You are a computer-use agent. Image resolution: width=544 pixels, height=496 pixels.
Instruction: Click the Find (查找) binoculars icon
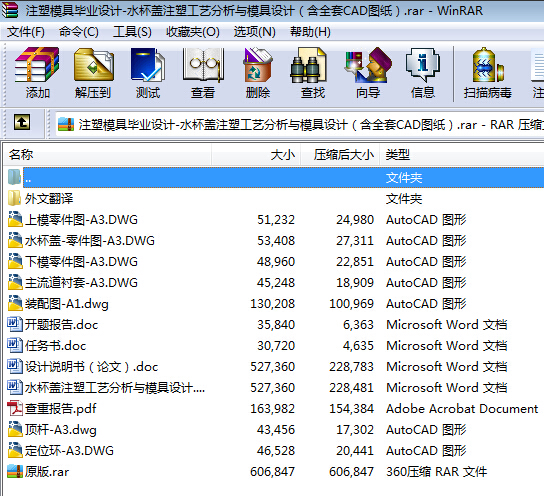tap(308, 65)
